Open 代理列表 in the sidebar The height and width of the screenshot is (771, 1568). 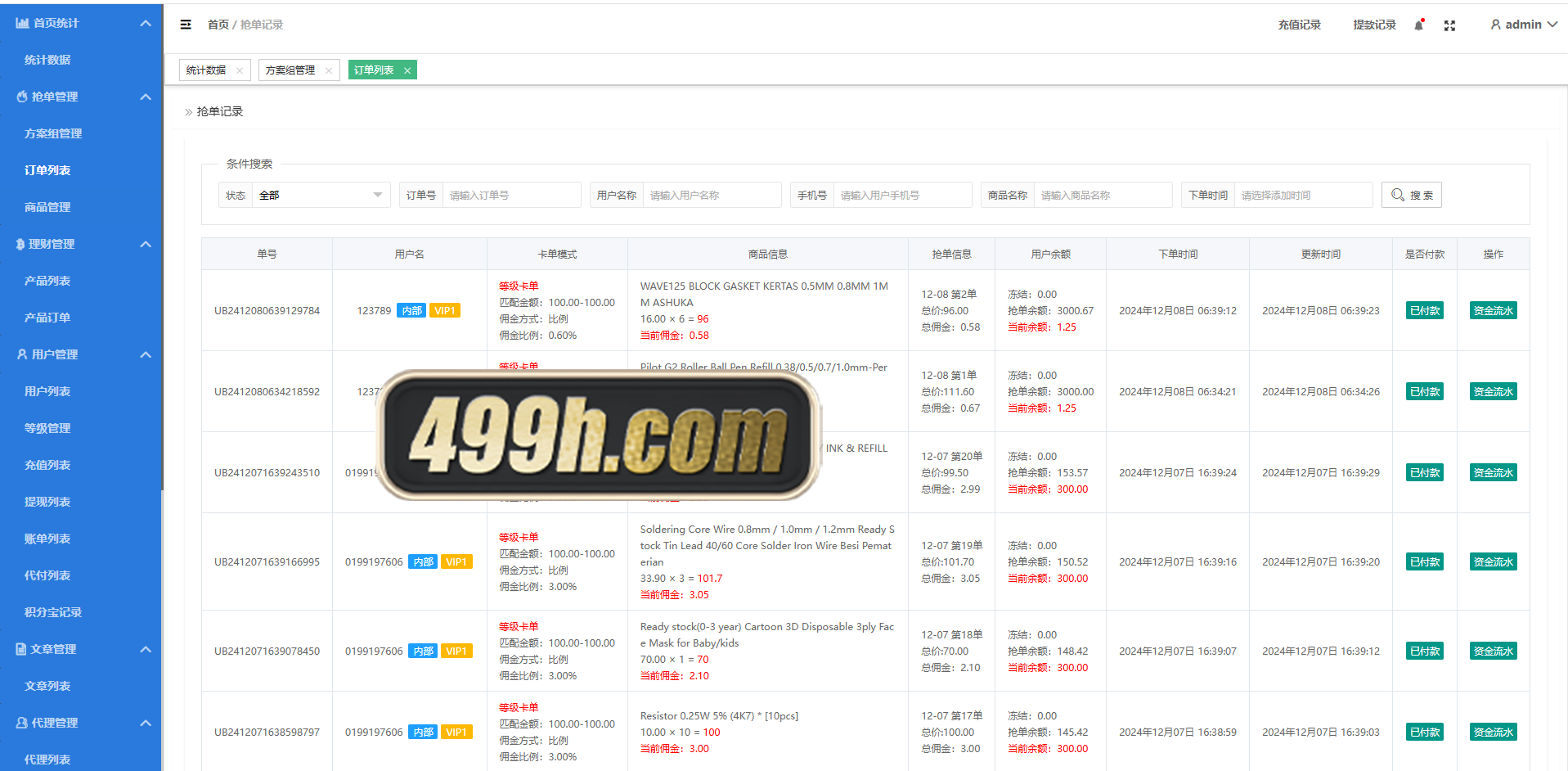point(47,760)
